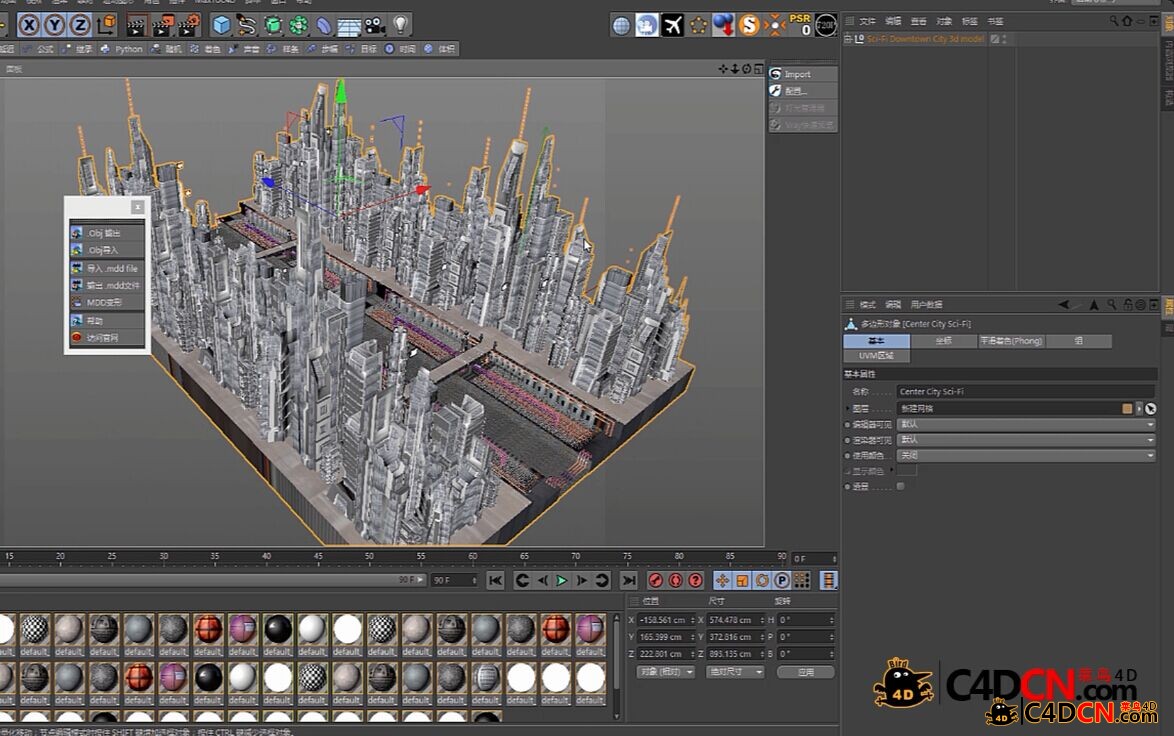Choose '.Obj导入' in the popup palette
The width and height of the screenshot is (1174, 736).
pos(106,250)
